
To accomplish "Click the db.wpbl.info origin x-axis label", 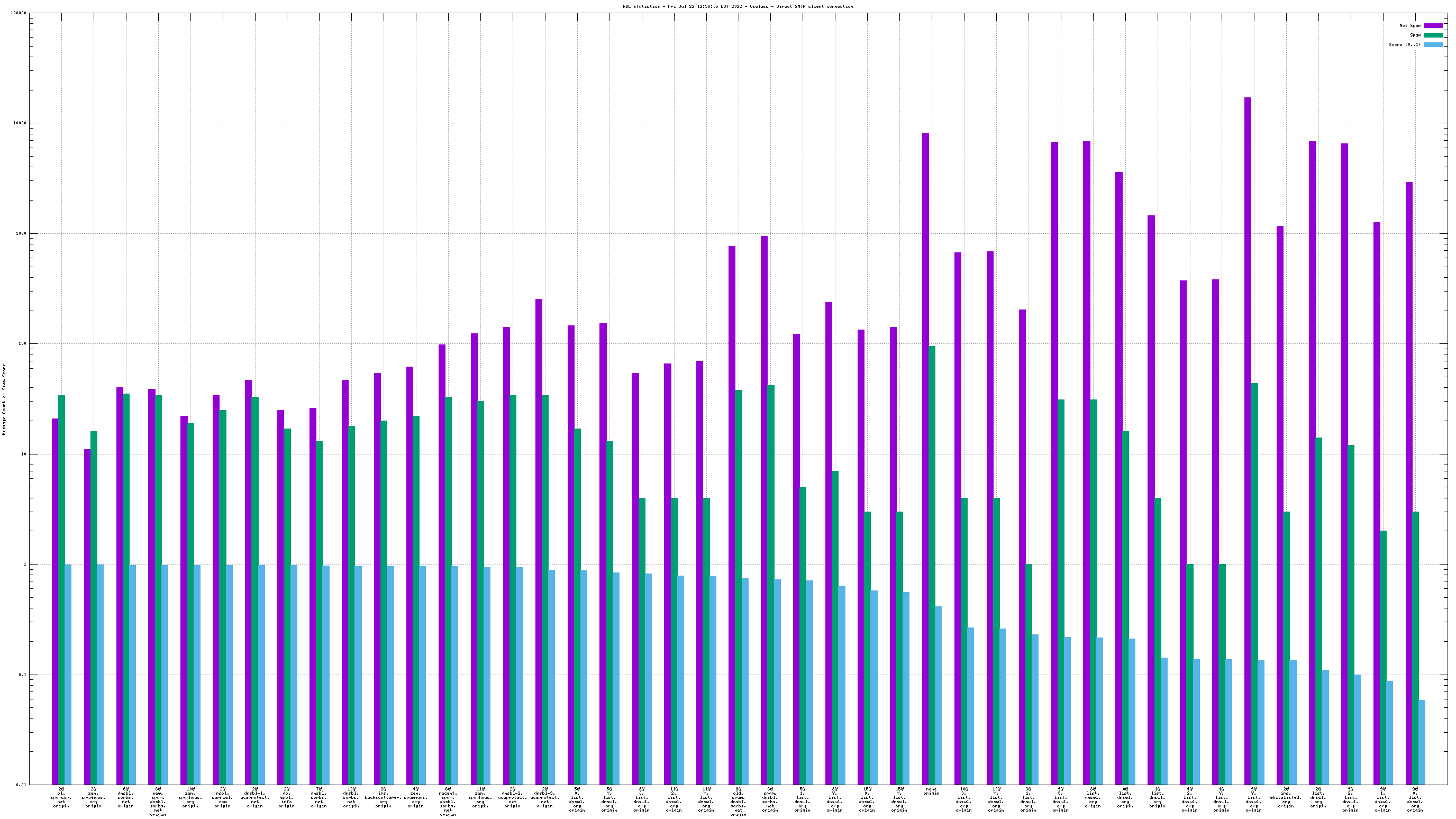I will point(287,797).
